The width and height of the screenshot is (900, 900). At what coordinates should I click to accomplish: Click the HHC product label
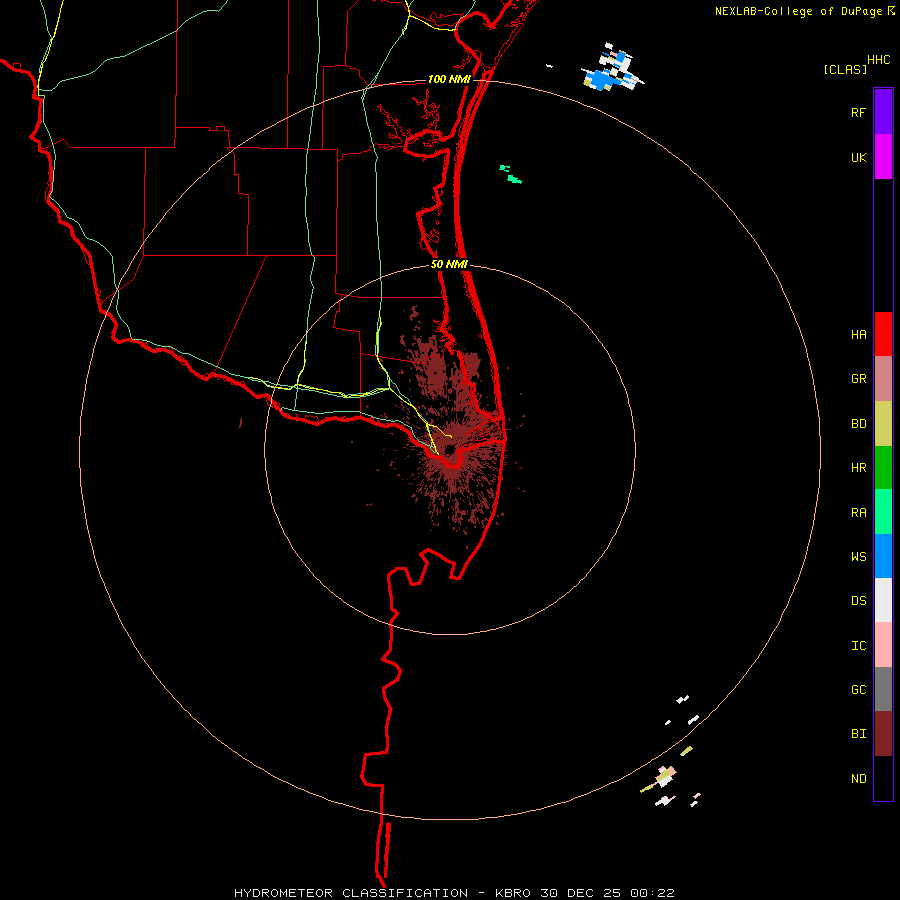878,60
